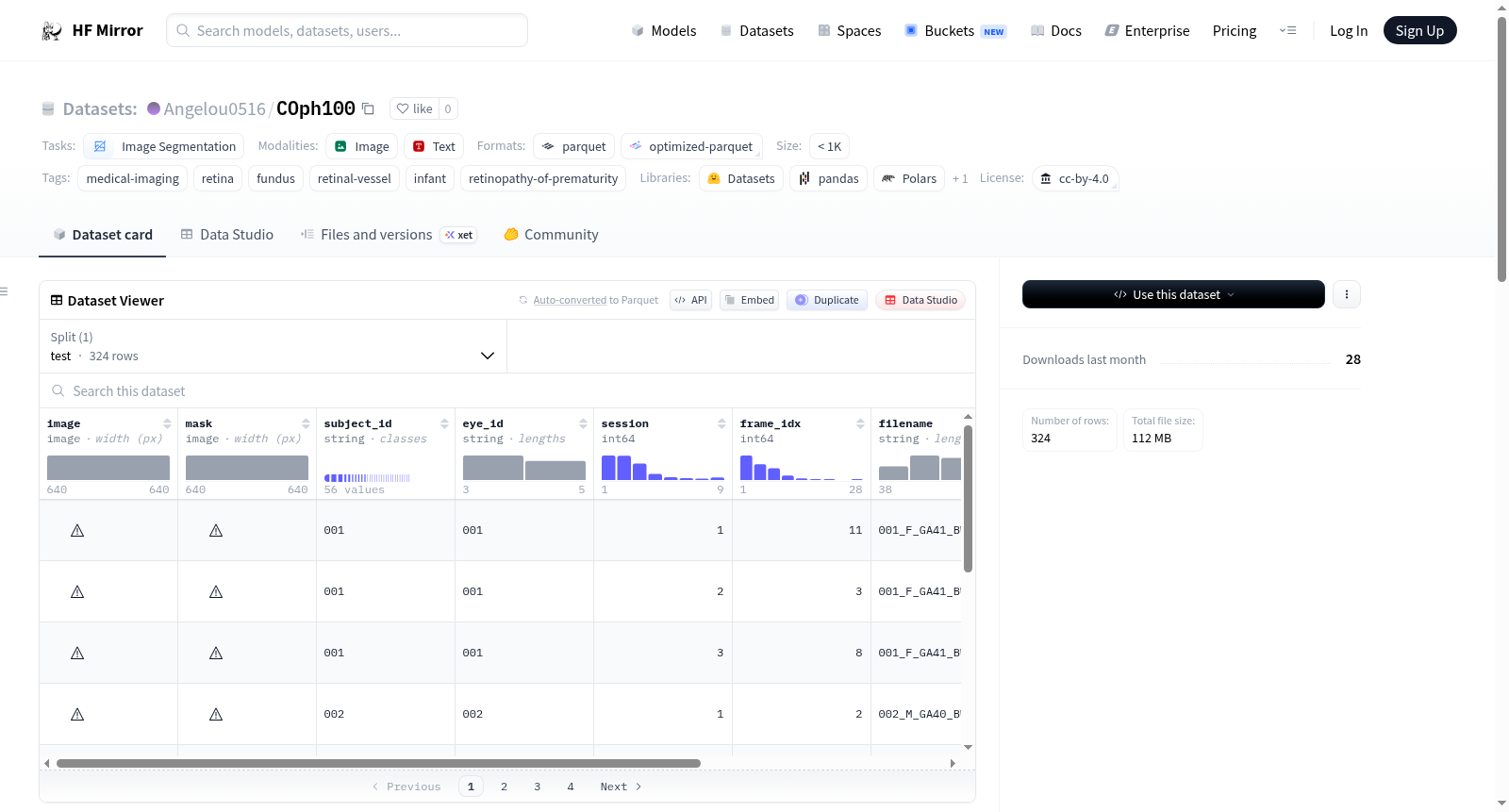Click the API button
1509x812 pixels.
click(690, 300)
